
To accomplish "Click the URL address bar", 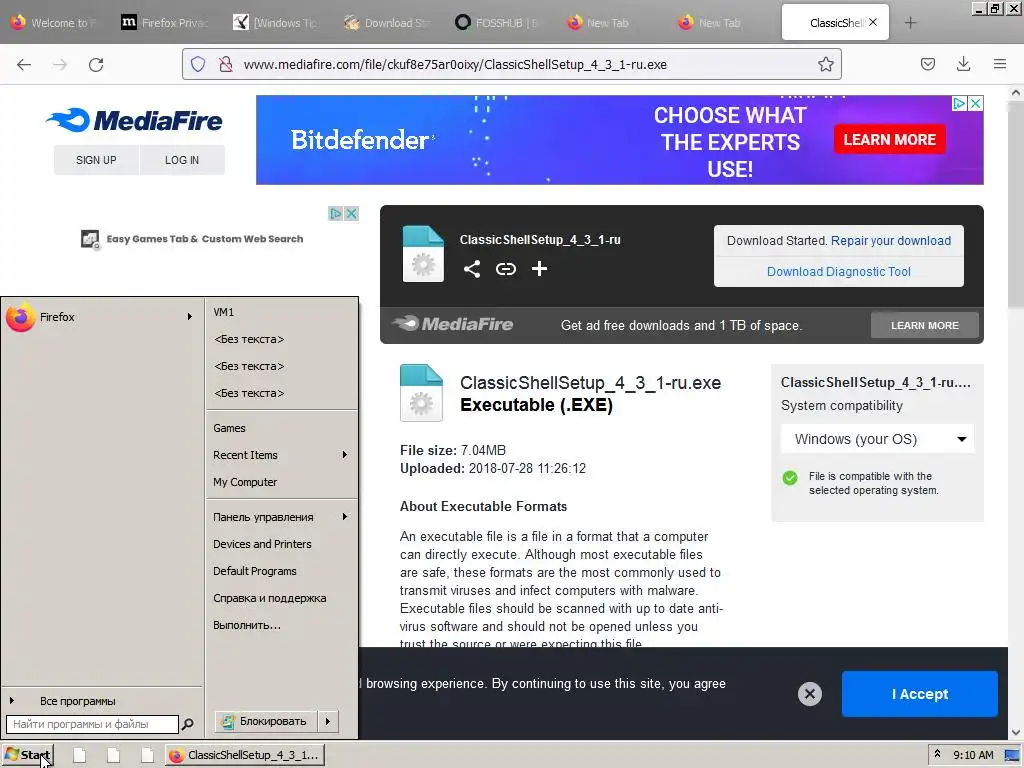I will pyautogui.click(x=511, y=64).
